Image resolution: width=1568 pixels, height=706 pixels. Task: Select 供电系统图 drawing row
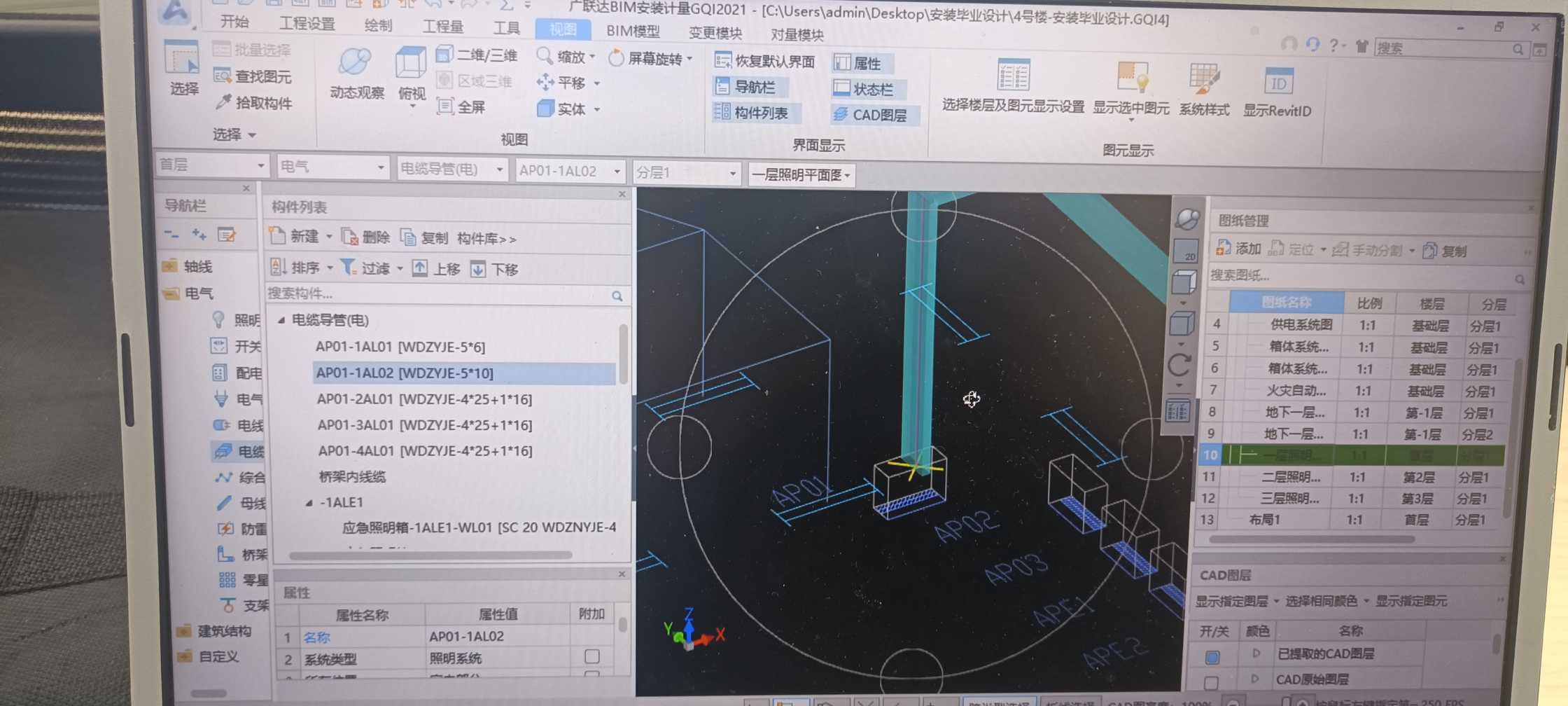click(1357, 326)
